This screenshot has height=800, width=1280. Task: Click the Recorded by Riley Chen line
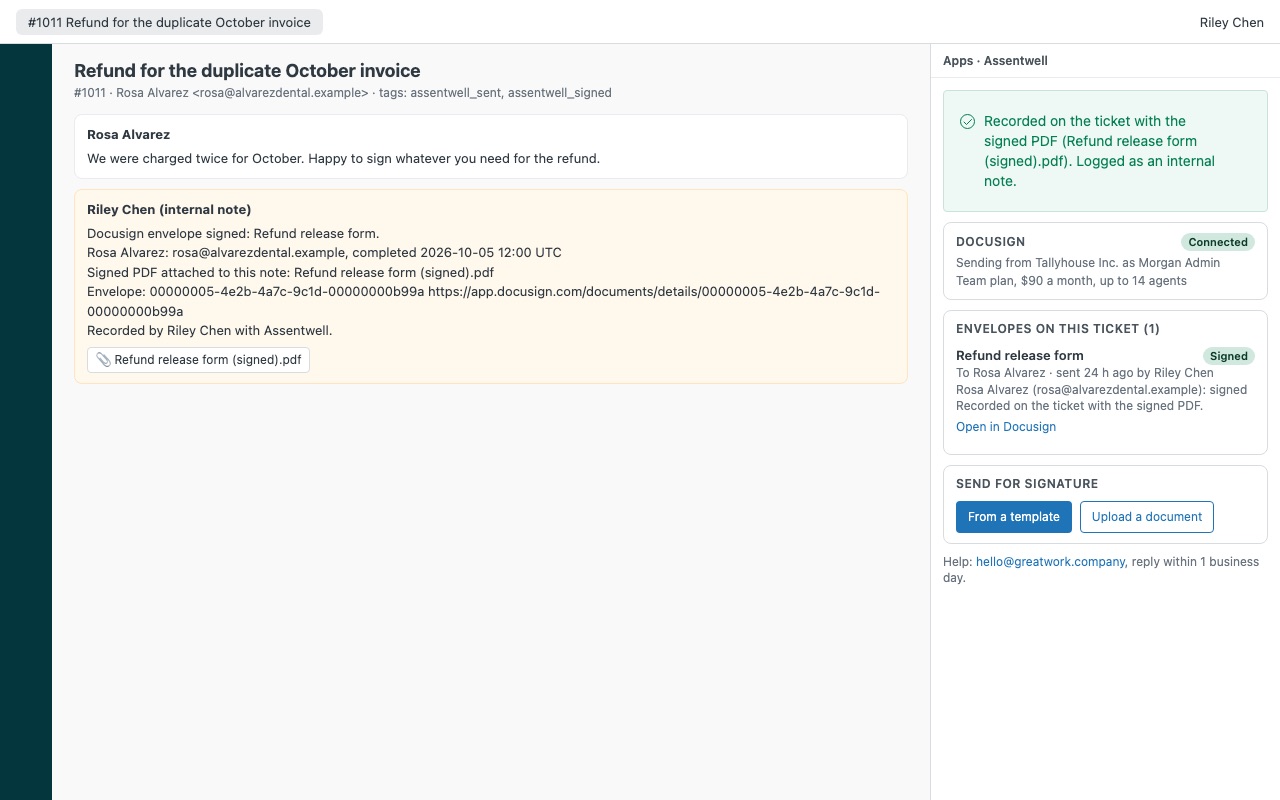209,331
